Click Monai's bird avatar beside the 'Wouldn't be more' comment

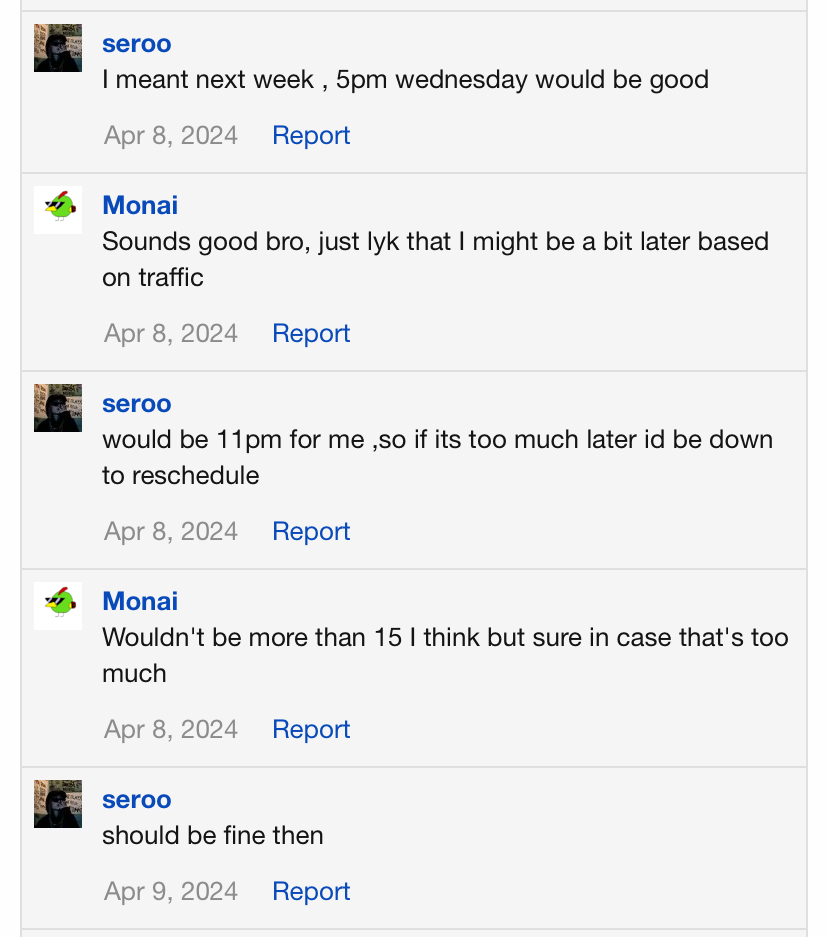(58, 606)
